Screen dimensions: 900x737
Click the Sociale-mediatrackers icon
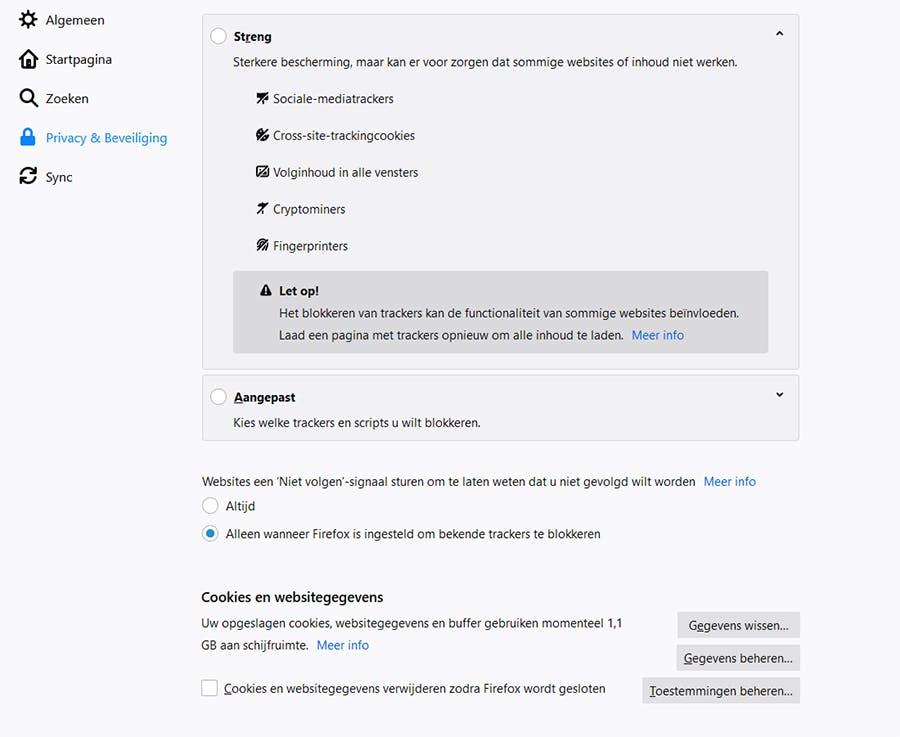click(x=263, y=99)
